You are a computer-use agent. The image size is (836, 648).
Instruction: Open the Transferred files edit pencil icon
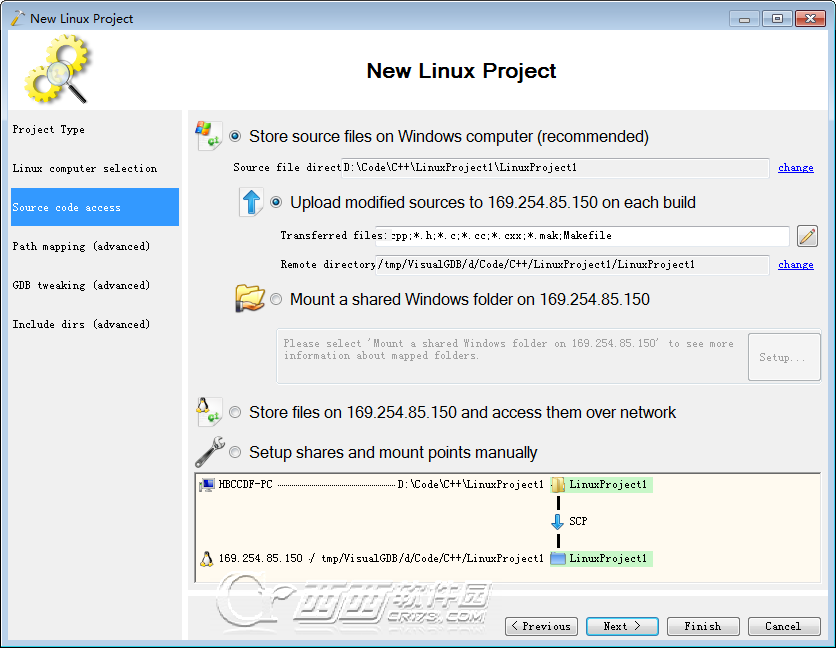point(809,236)
